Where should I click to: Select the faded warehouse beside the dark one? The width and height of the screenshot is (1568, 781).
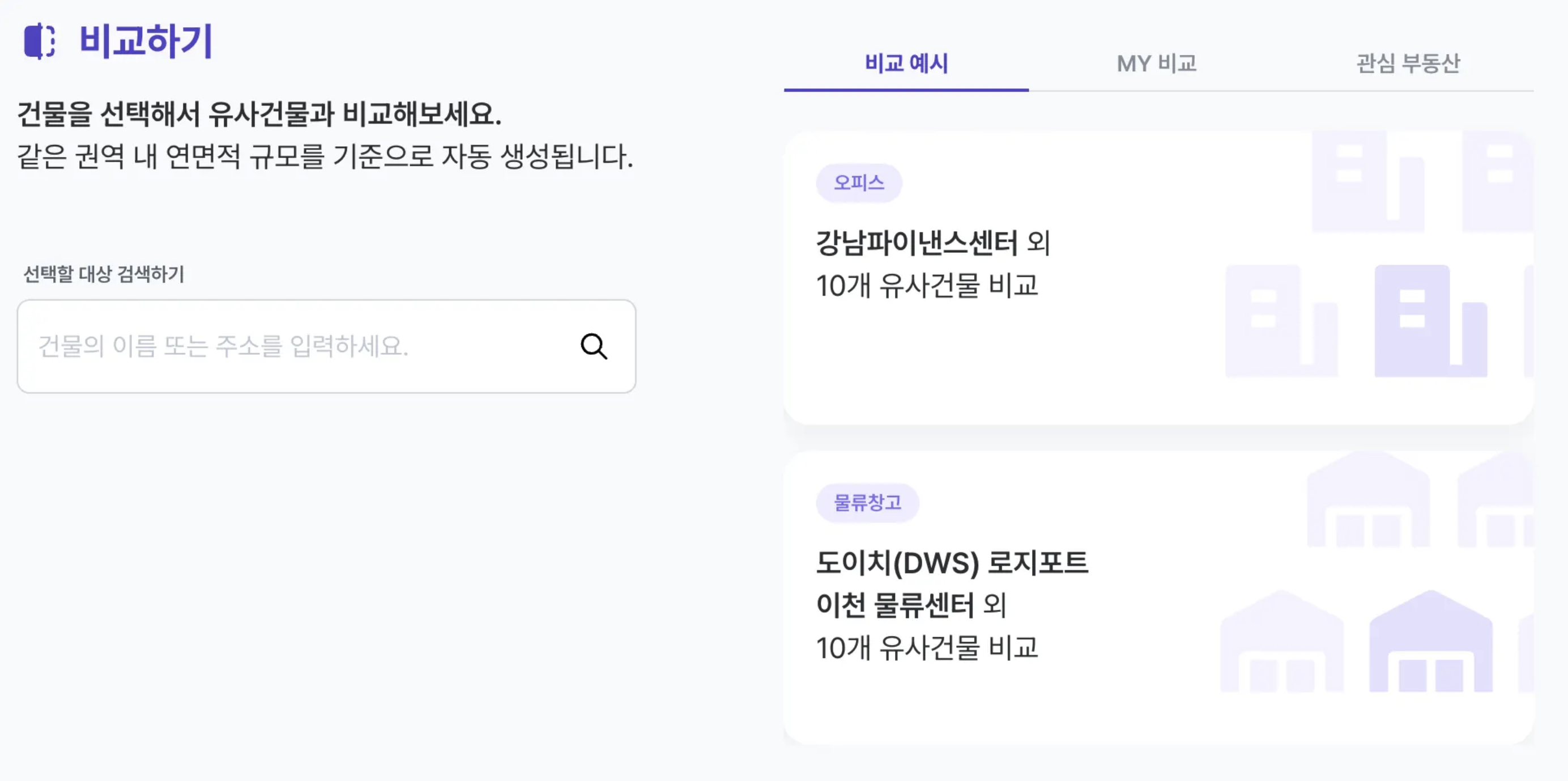(1282, 642)
